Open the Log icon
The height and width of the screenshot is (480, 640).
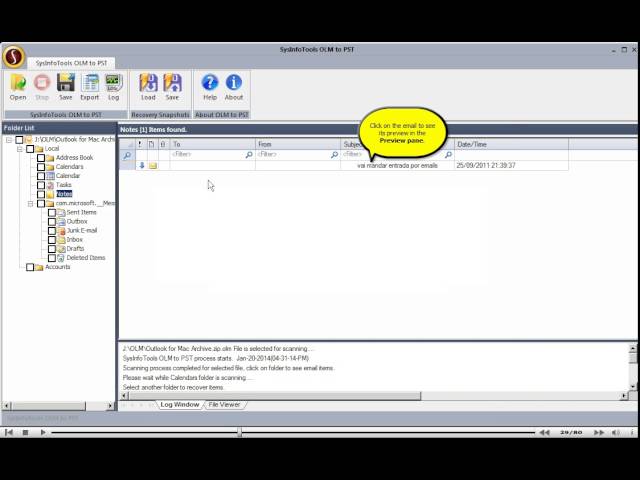(x=113, y=83)
